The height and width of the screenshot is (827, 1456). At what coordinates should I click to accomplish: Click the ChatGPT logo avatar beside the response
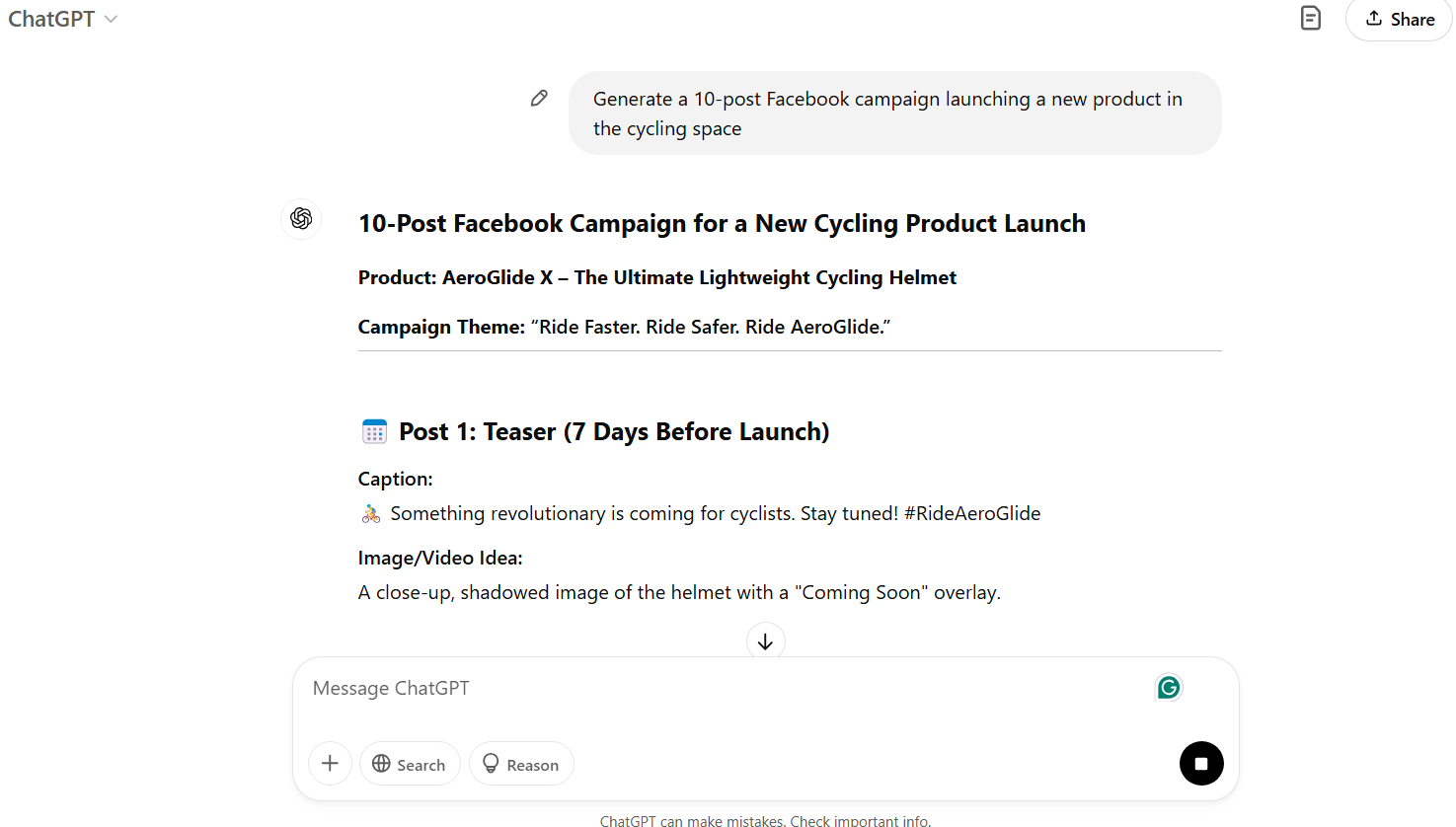(x=300, y=219)
